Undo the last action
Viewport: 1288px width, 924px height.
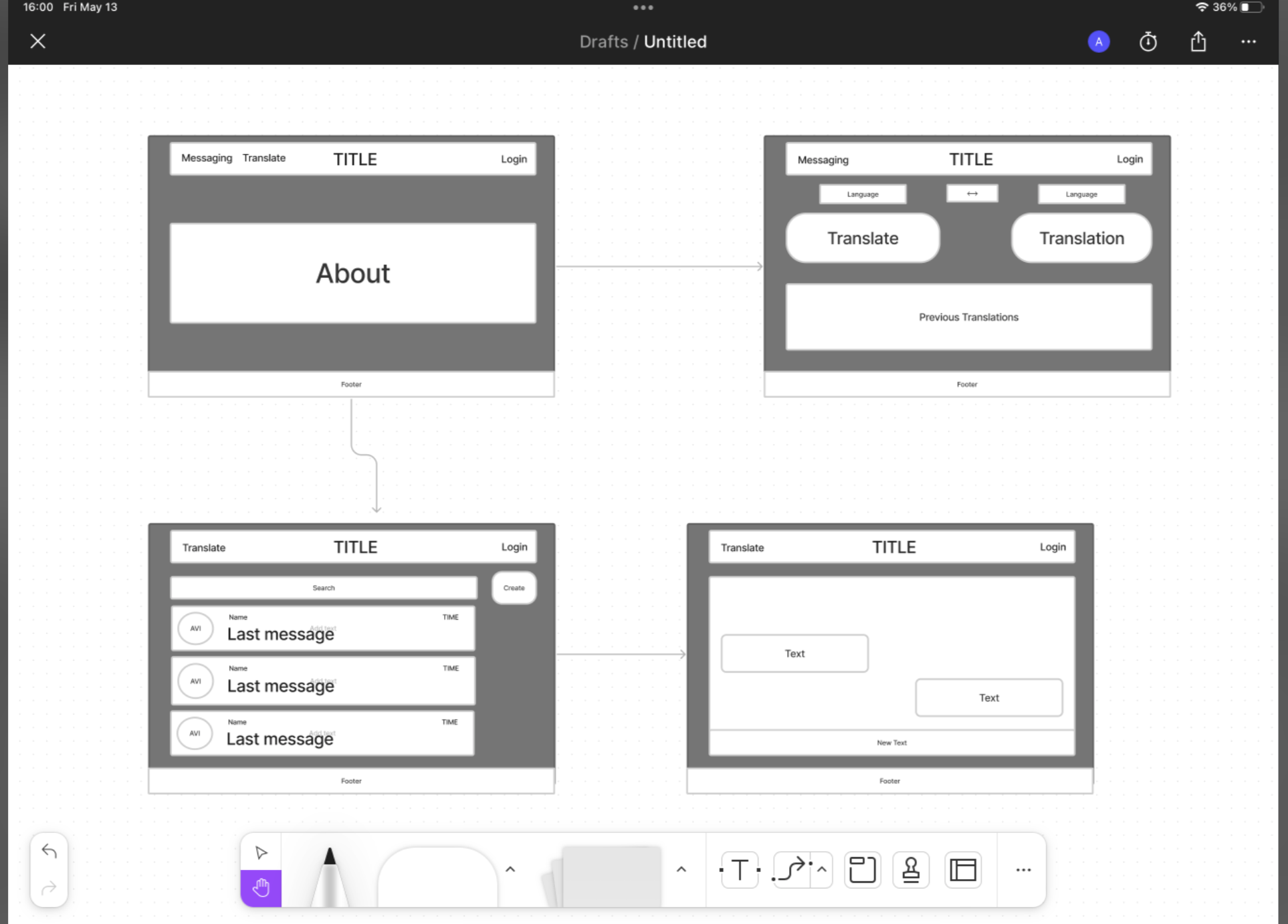pyautogui.click(x=49, y=851)
